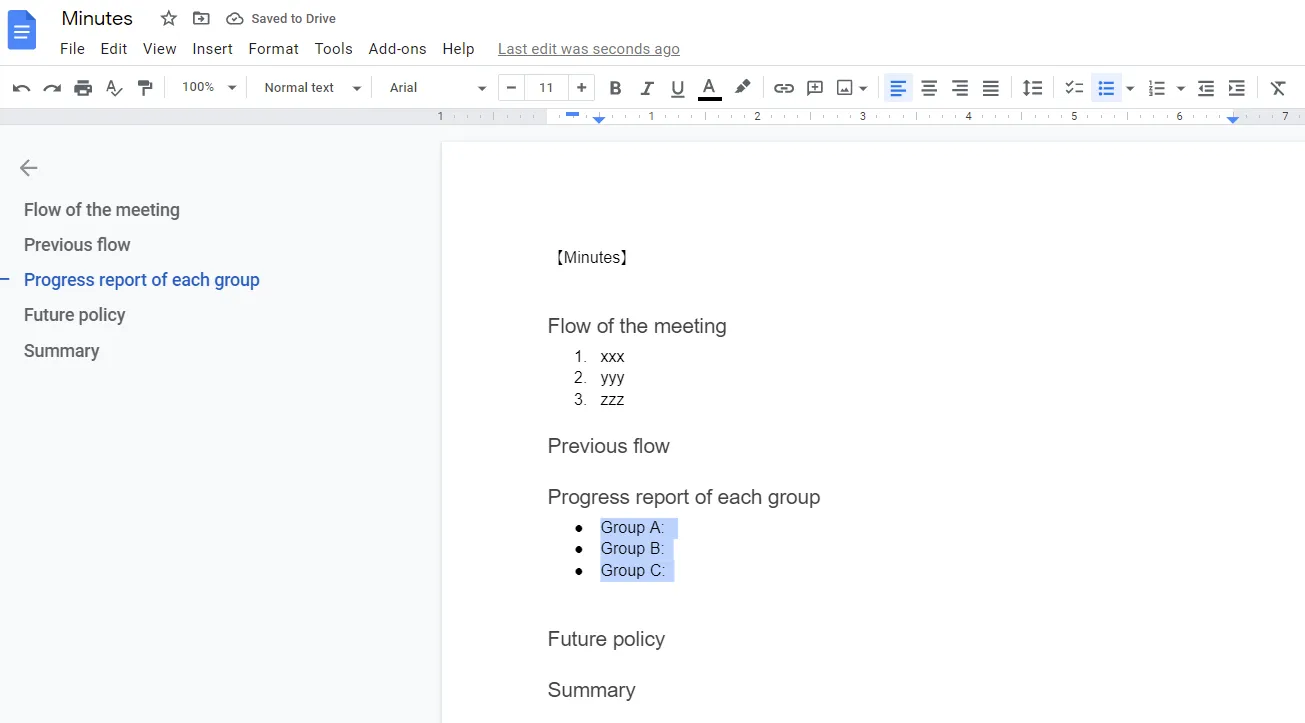Open the Arial font dropdown
Image resolution: width=1305 pixels, height=723 pixels.
point(437,88)
